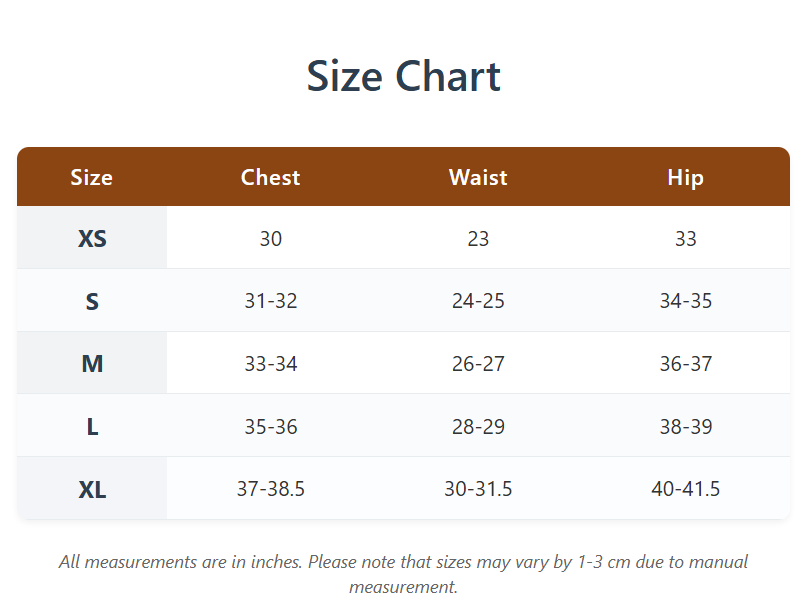Image resolution: width=806 pixels, height=609 pixels.
Task: Click the Waist column header
Action: pos(478,177)
